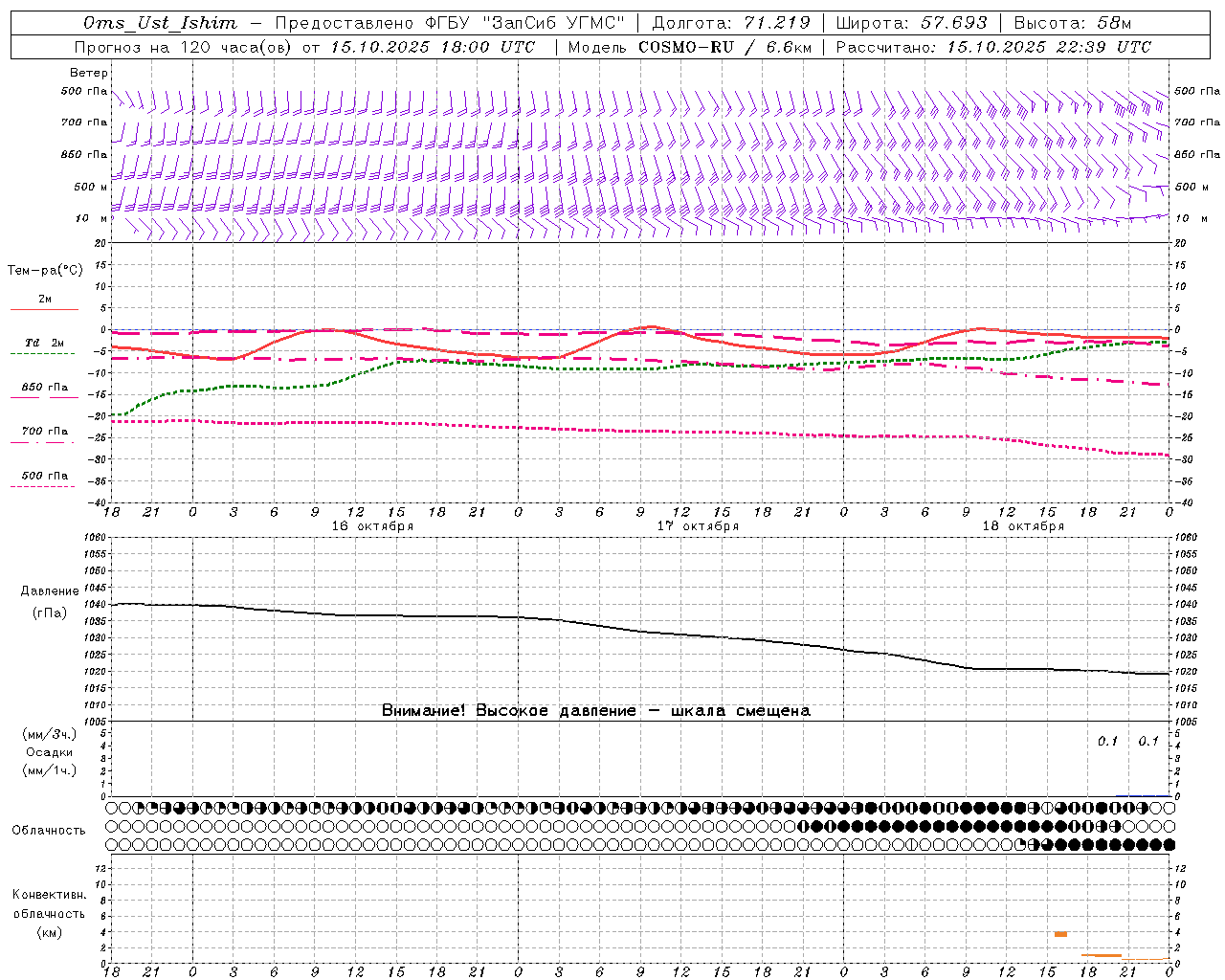Select the text Предоставлено ФГБУ "ЗапСиб УГМС"
The image size is (1225, 980).
pos(450,23)
